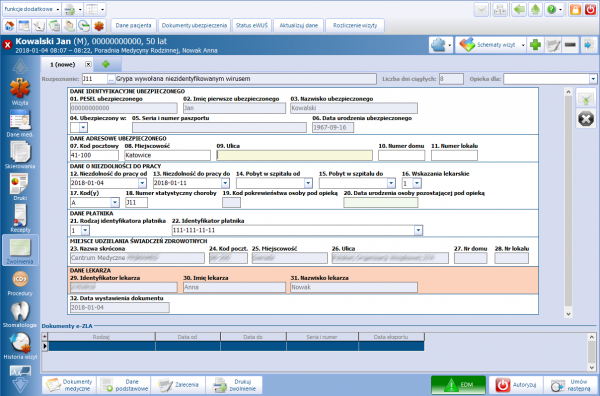600x396 pixels.
Task: Expand Rodzaj identyfikatora płatnika dropdown
Action: (x=85, y=230)
